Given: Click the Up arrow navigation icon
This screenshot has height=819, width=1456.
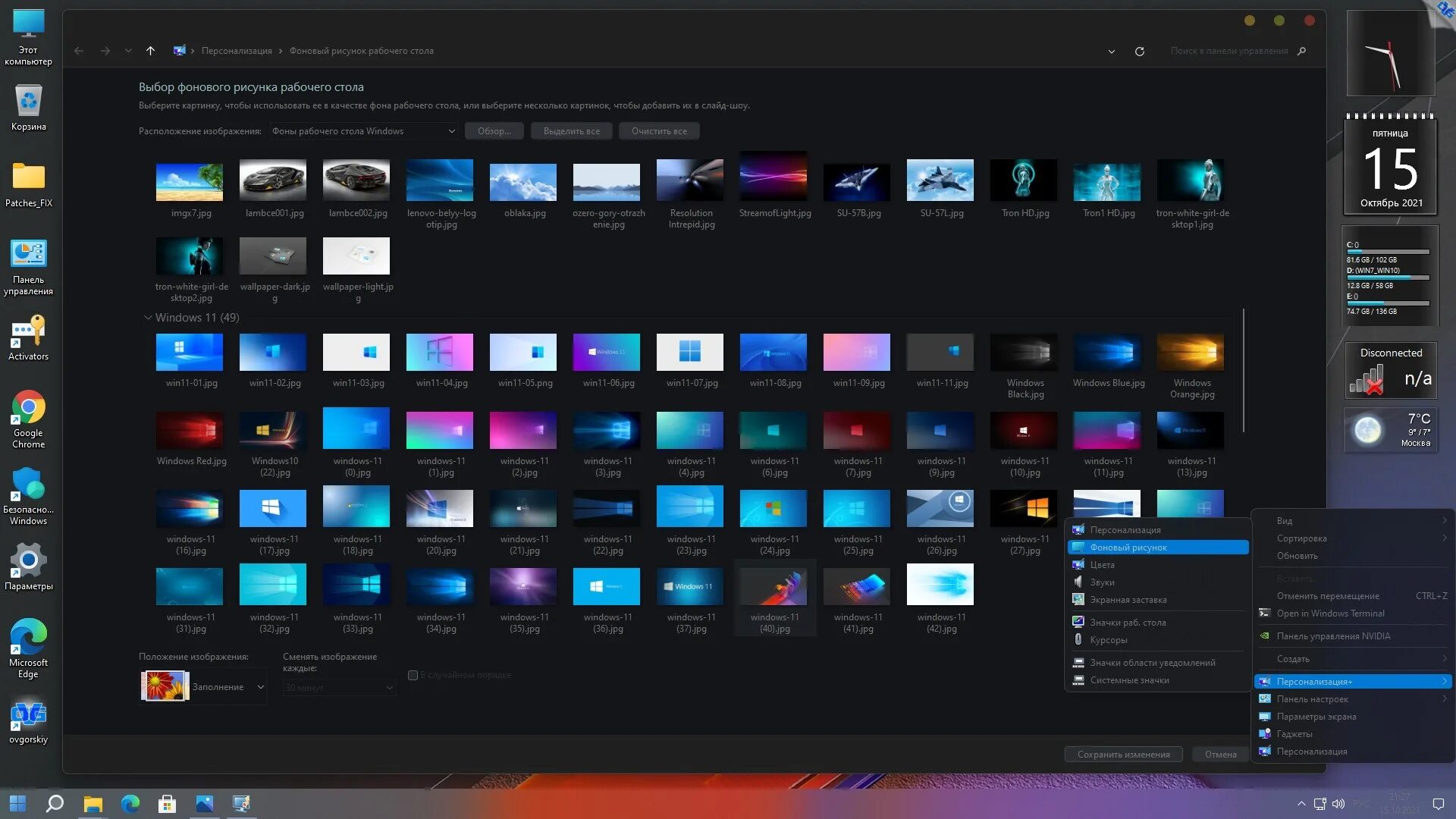Looking at the screenshot, I should pyautogui.click(x=150, y=51).
